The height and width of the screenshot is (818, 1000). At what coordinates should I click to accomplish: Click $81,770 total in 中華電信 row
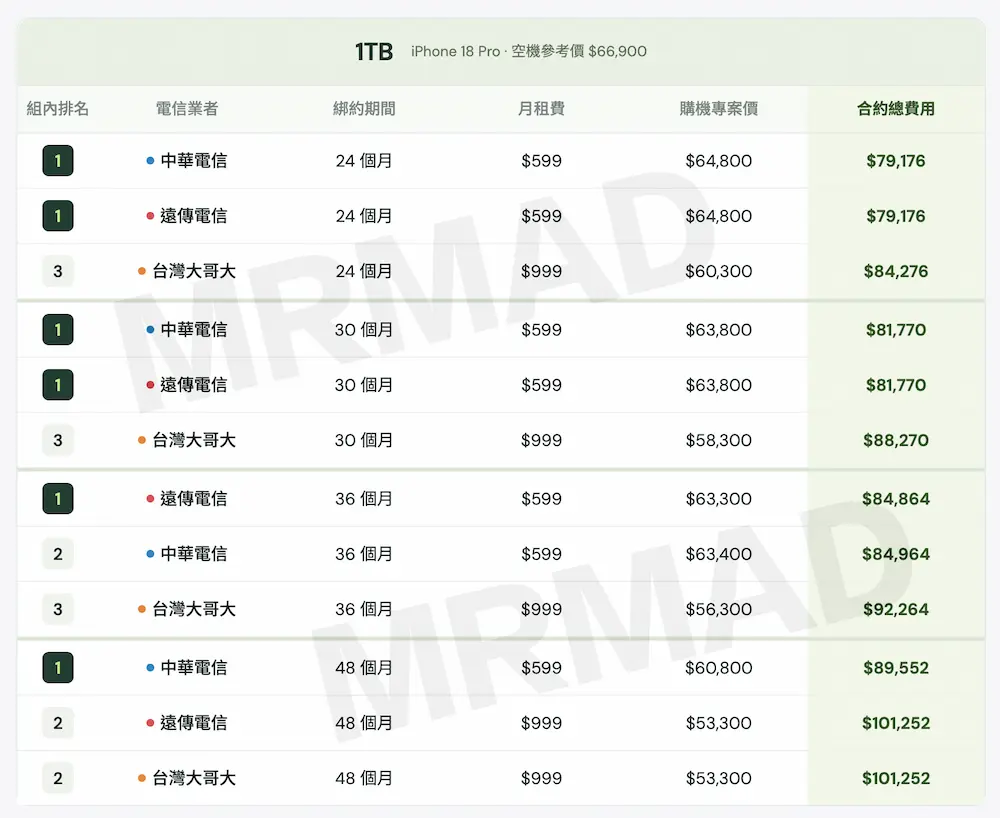click(896, 330)
